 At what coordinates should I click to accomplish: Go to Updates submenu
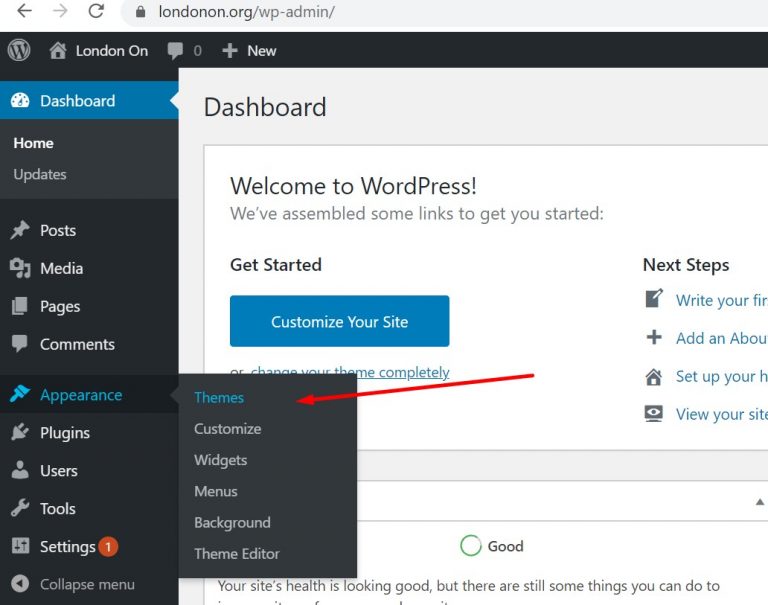[x=40, y=174]
